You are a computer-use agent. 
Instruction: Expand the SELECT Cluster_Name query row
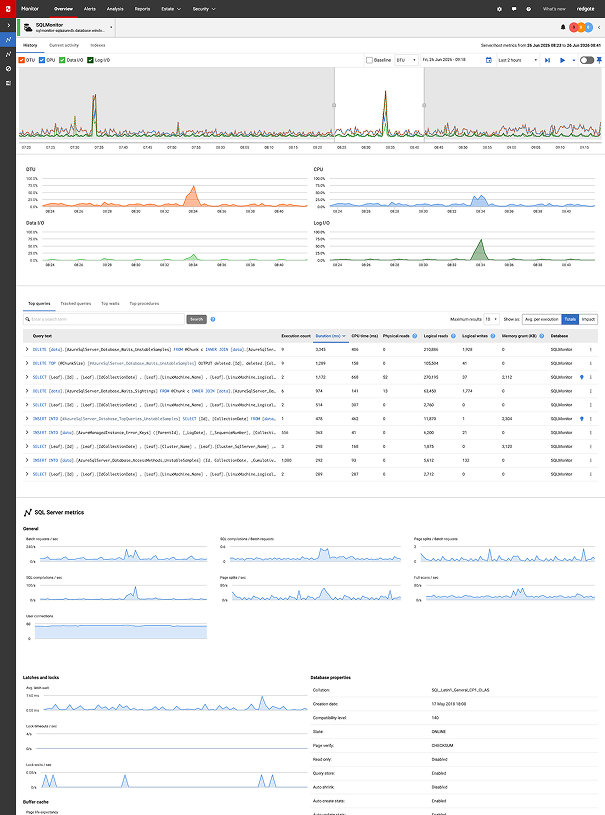[x=27, y=446]
